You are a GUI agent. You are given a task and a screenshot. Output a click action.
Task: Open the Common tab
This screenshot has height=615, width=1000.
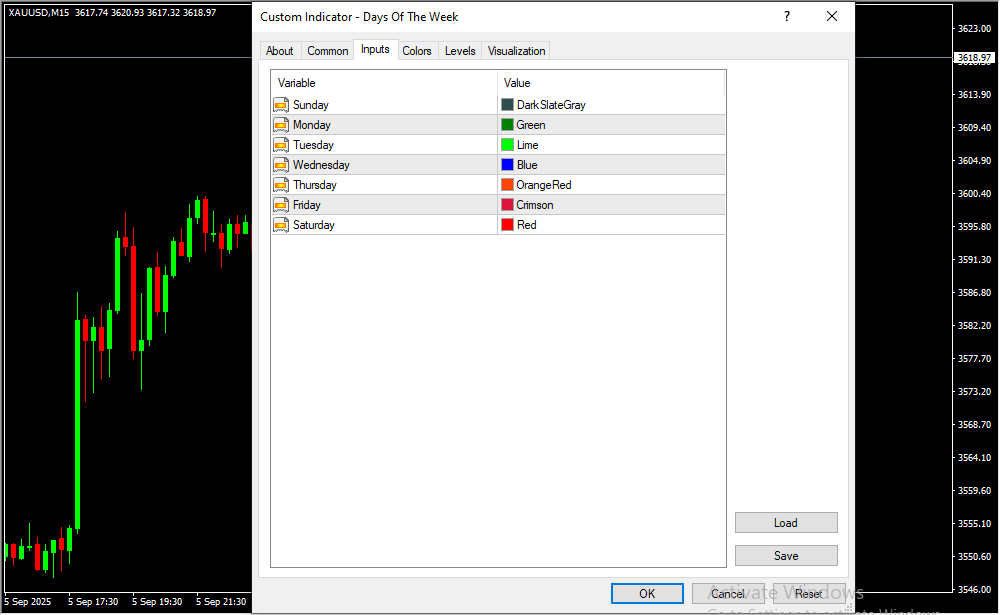(x=328, y=51)
